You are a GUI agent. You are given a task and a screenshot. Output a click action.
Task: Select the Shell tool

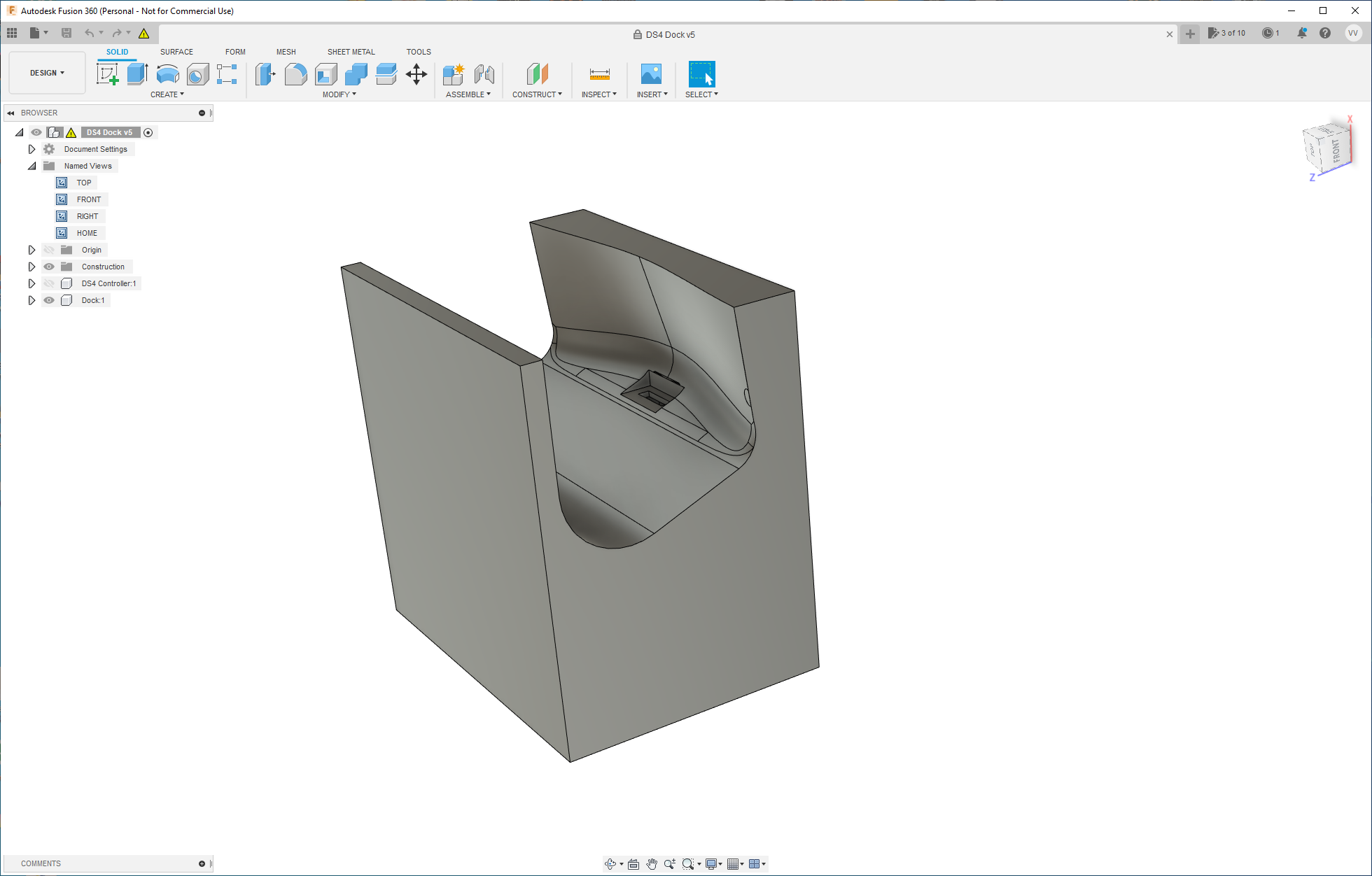[x=325, y=73]
